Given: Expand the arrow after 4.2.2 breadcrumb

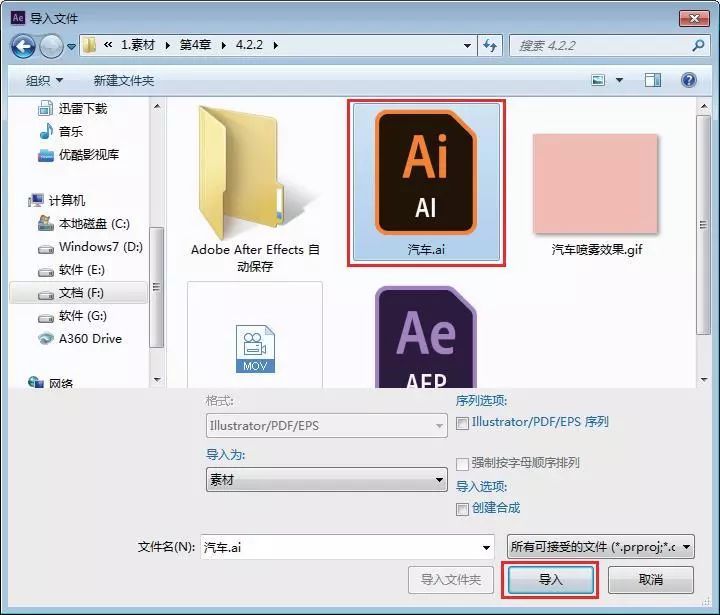Looking at the screenshot, I should coord(276,45).
